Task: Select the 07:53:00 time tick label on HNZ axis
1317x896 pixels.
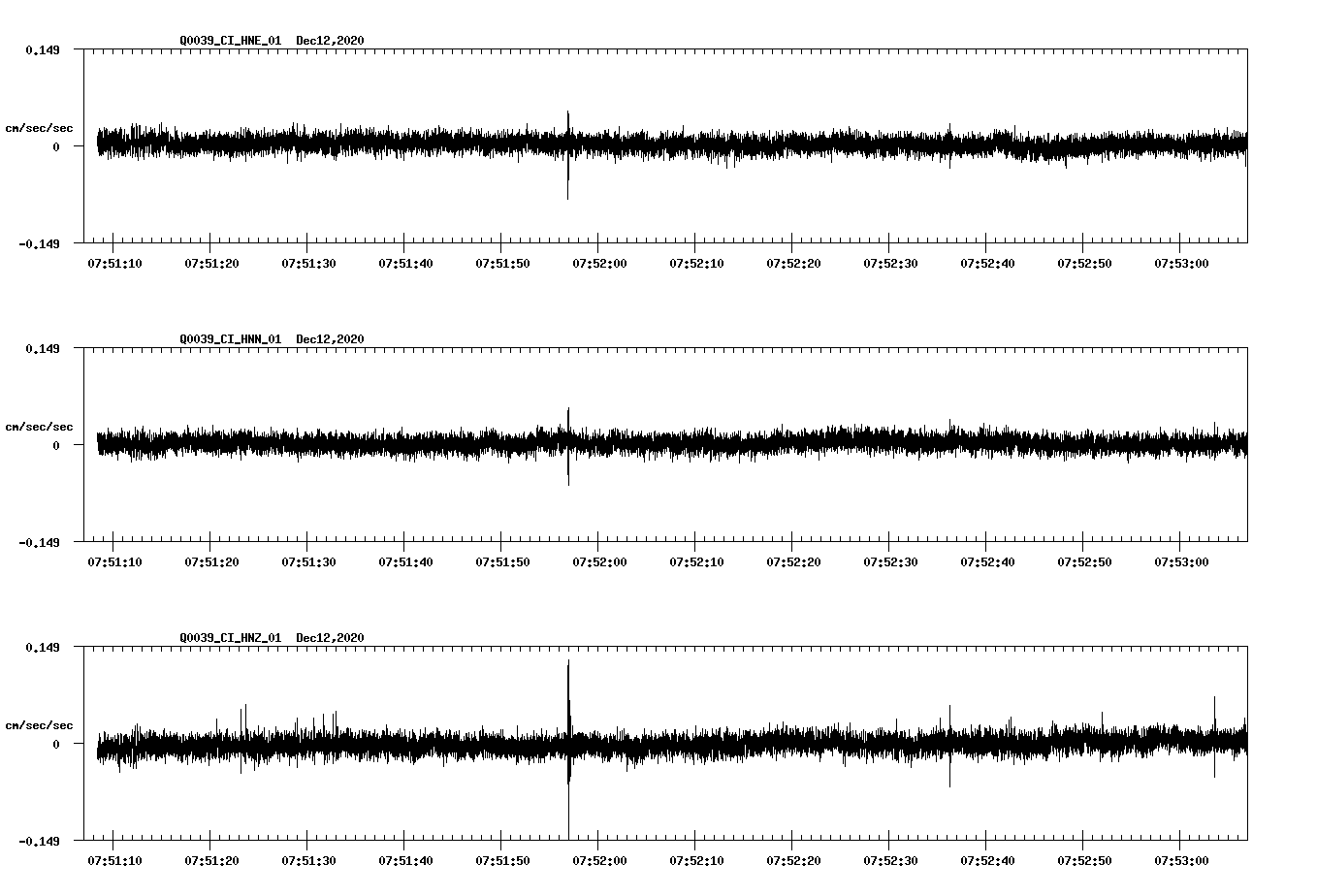Action: (x=1180, y=860)
